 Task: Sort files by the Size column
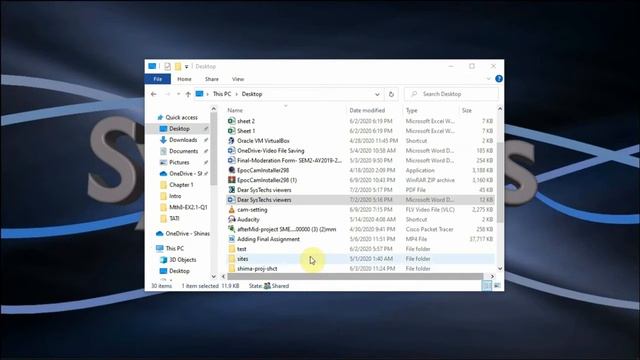(x=467, y=110)
